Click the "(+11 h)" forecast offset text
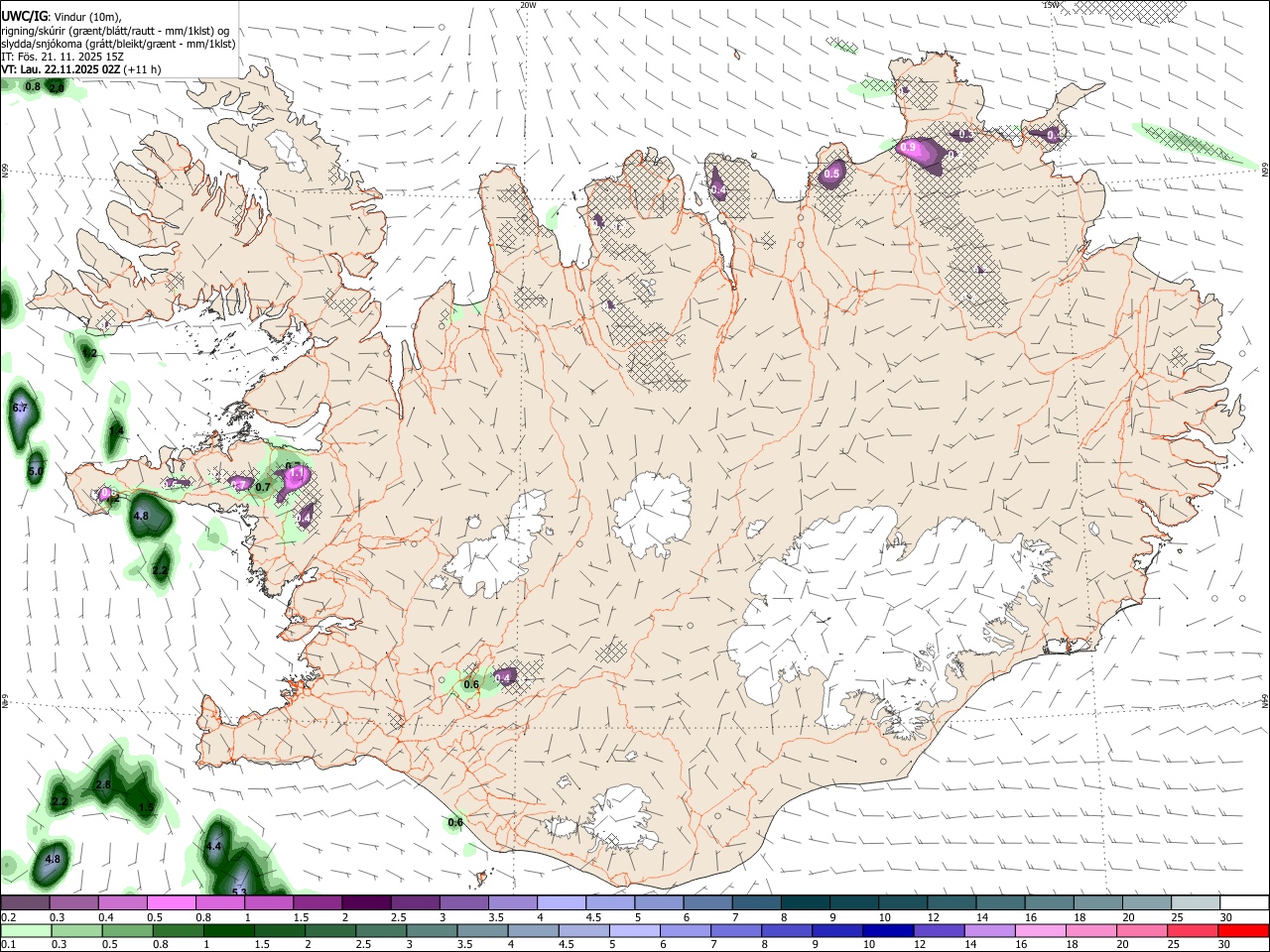Viewport: 1270px width, 952px height. point(144,69)
